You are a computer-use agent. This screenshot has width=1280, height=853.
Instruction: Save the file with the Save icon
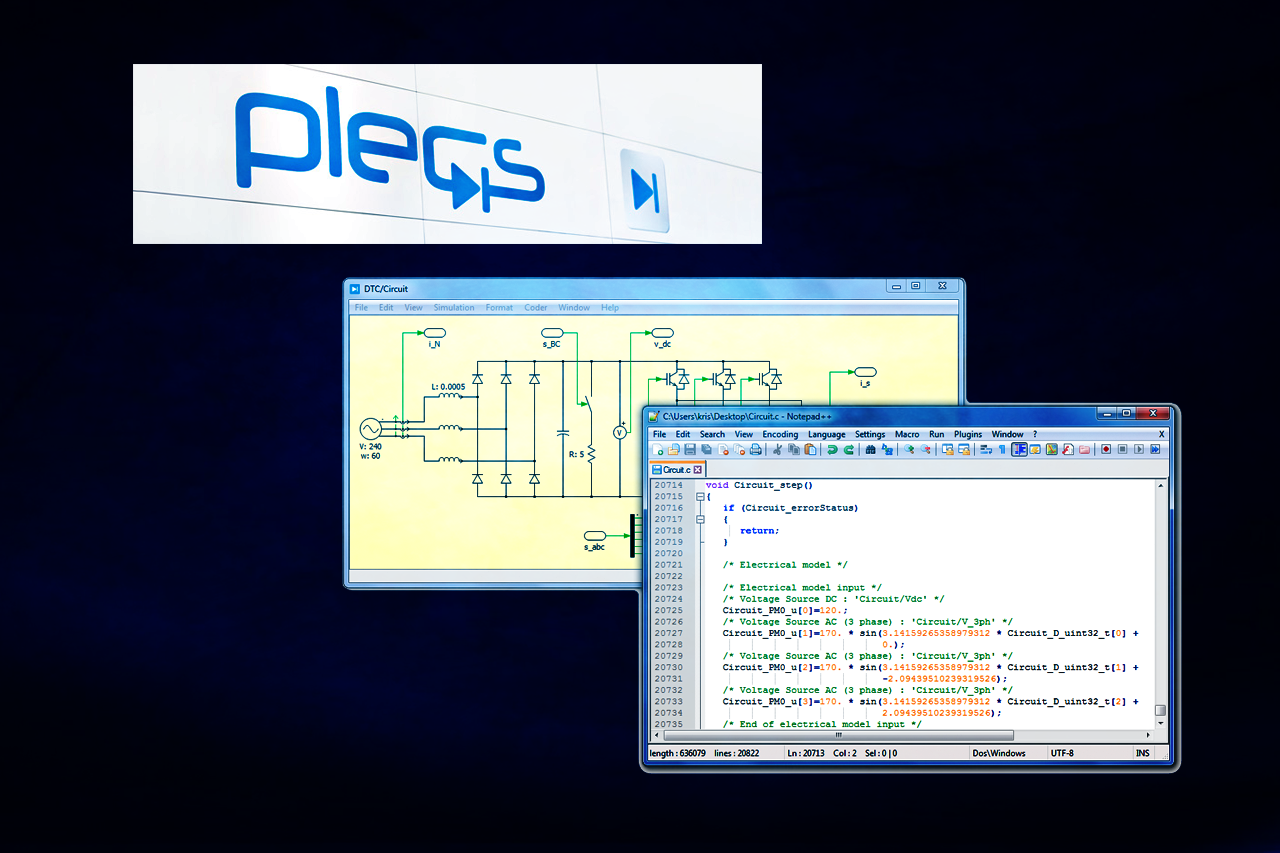coord(690,450)
